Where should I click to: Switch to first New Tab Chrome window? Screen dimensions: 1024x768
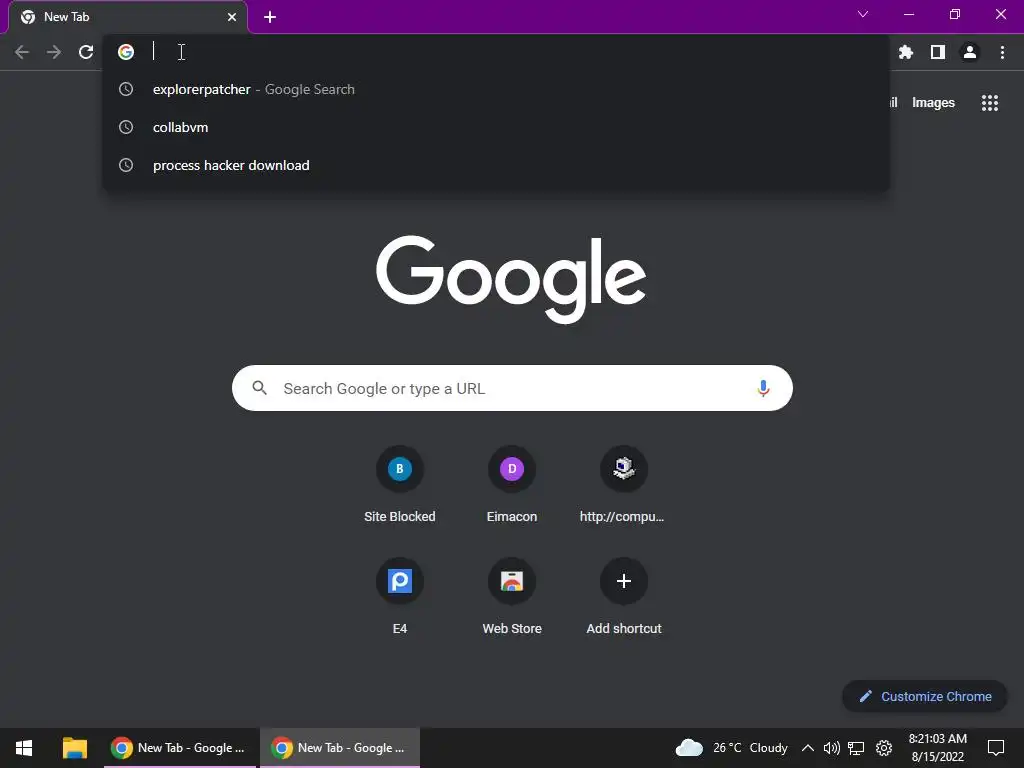(x=179, y=748)
